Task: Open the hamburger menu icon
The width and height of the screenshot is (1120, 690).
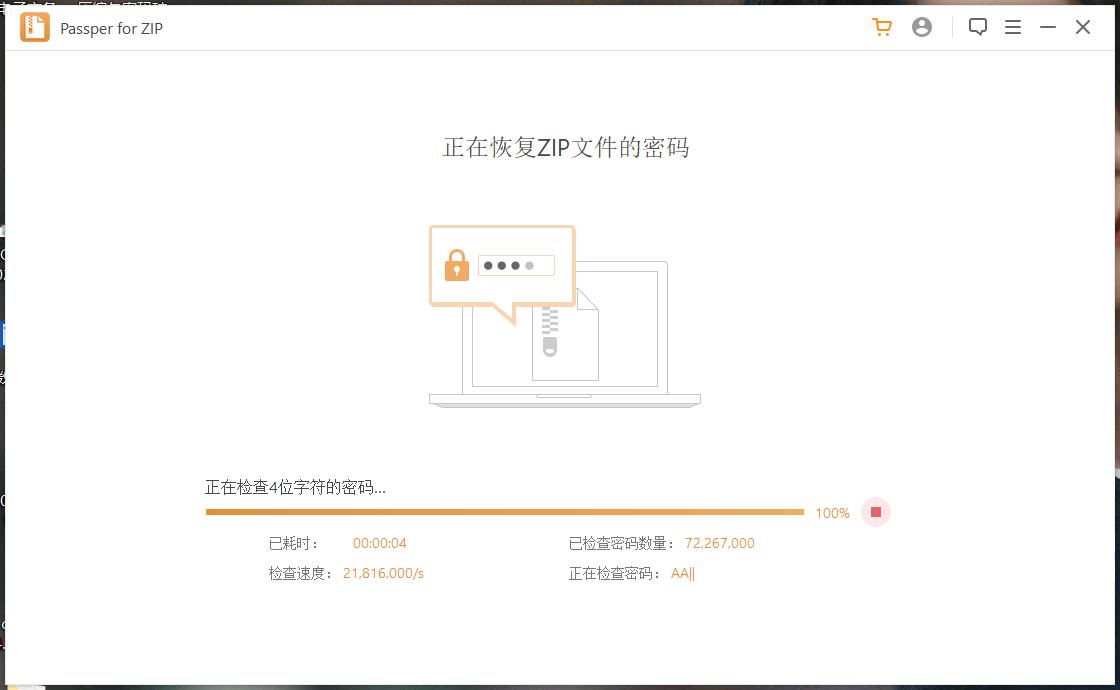Action: click(x=1013, y=27)
